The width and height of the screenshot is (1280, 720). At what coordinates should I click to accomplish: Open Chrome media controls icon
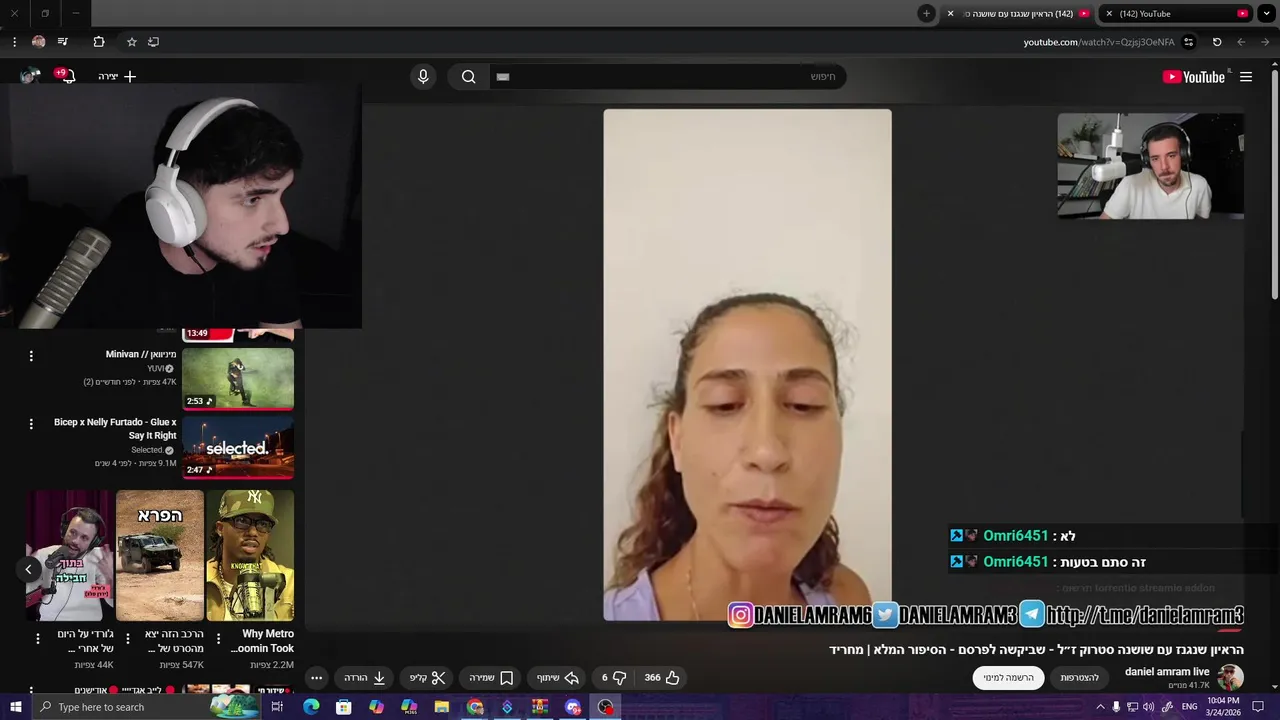(x=62, y=42)
